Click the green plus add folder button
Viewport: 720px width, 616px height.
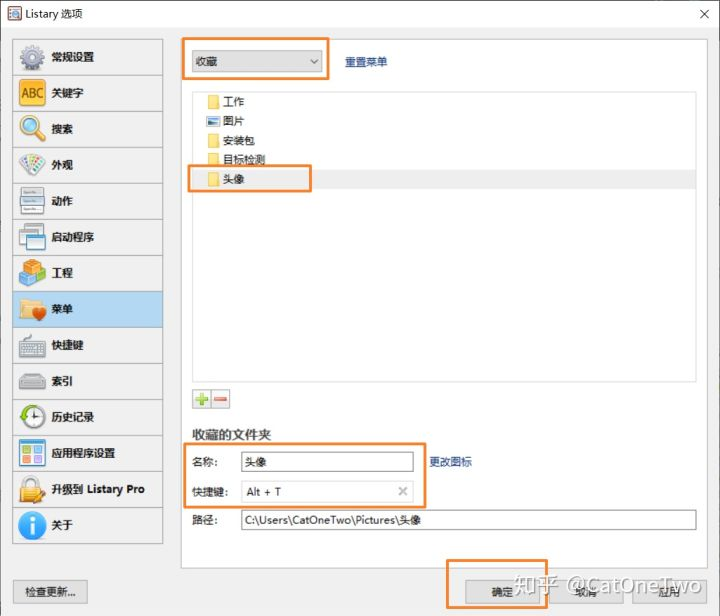(x=202, y=399)
